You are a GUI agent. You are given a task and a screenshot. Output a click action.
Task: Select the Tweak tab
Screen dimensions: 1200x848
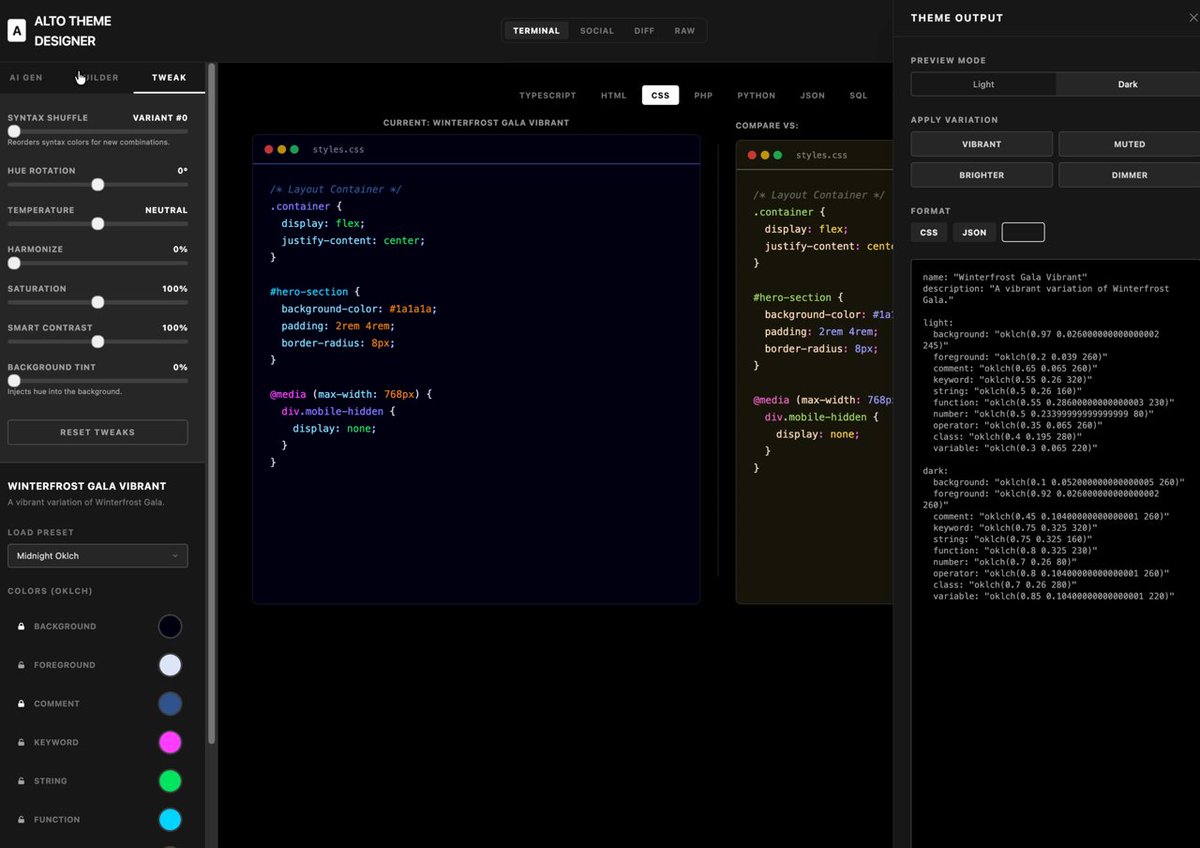(169, 77)
